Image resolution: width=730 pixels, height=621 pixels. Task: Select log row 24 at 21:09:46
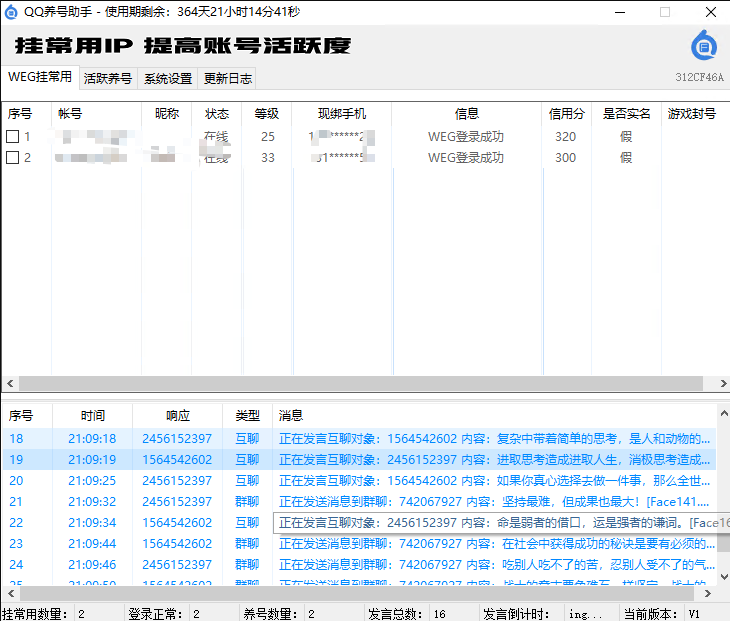click(x=359, y=564)
